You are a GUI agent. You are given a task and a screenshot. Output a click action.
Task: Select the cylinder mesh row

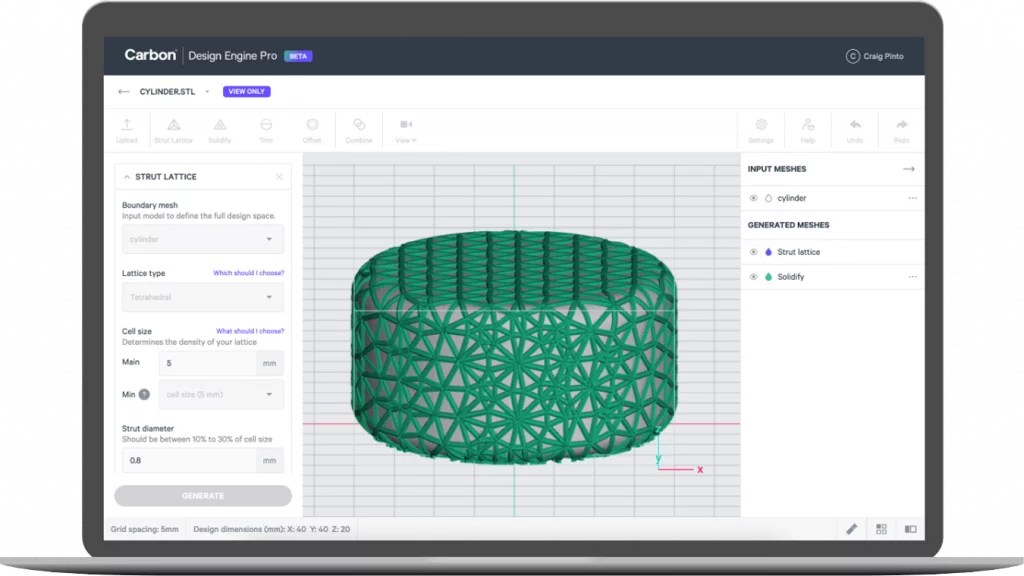pos(833,198)
